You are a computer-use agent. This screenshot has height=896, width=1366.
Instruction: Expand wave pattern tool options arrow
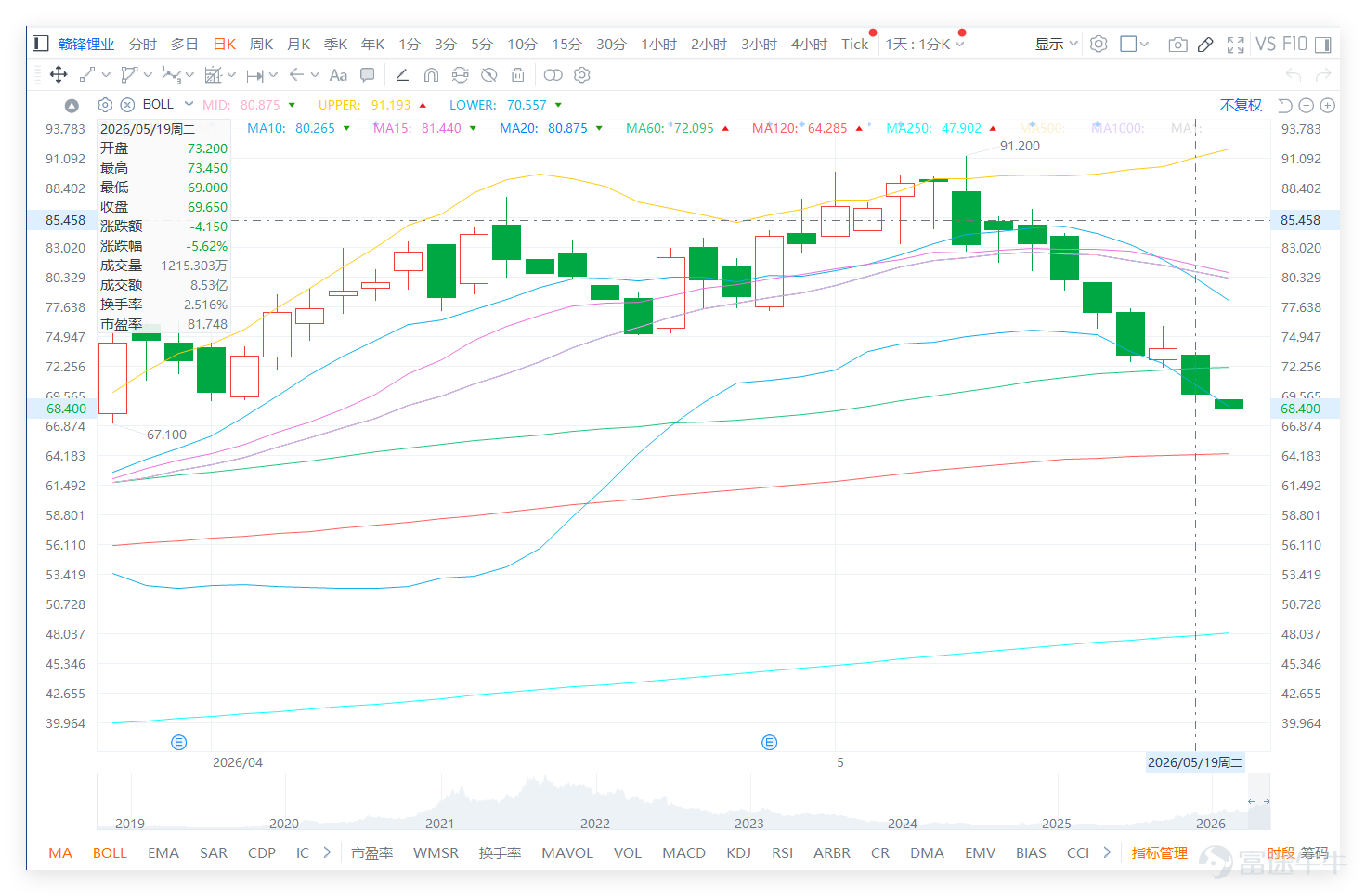189,75
